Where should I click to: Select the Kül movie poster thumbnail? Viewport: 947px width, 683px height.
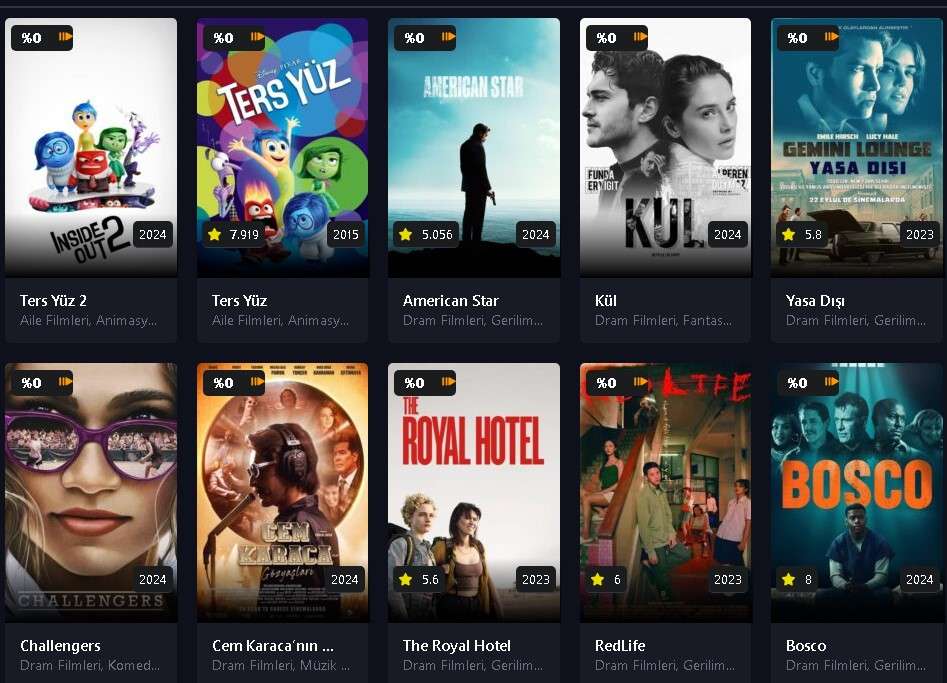click(x=666, y=147)
